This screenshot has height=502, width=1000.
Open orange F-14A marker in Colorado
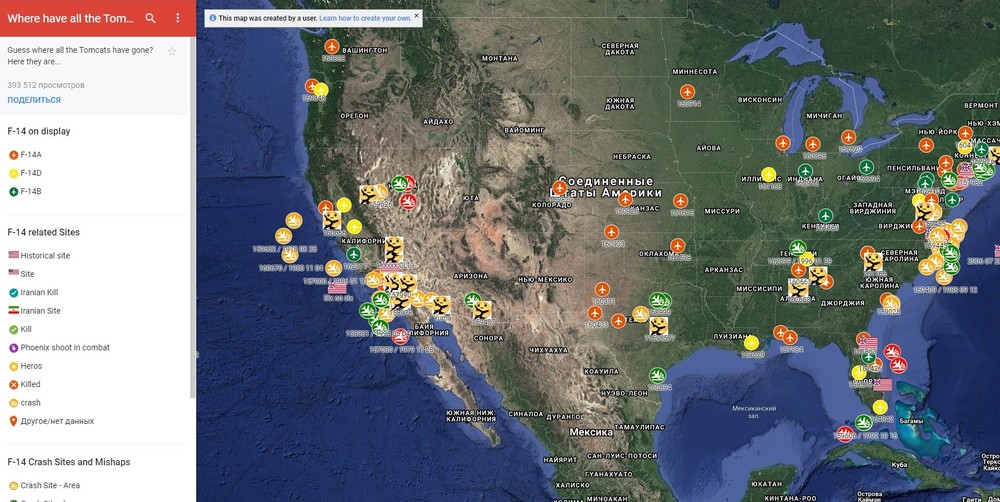coord(559,188)
